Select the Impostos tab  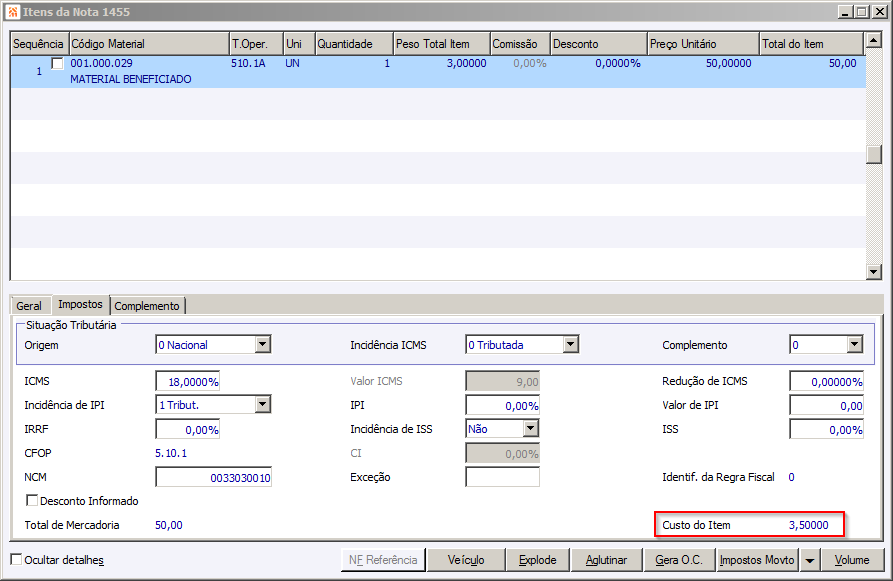(x=80, y=304)
